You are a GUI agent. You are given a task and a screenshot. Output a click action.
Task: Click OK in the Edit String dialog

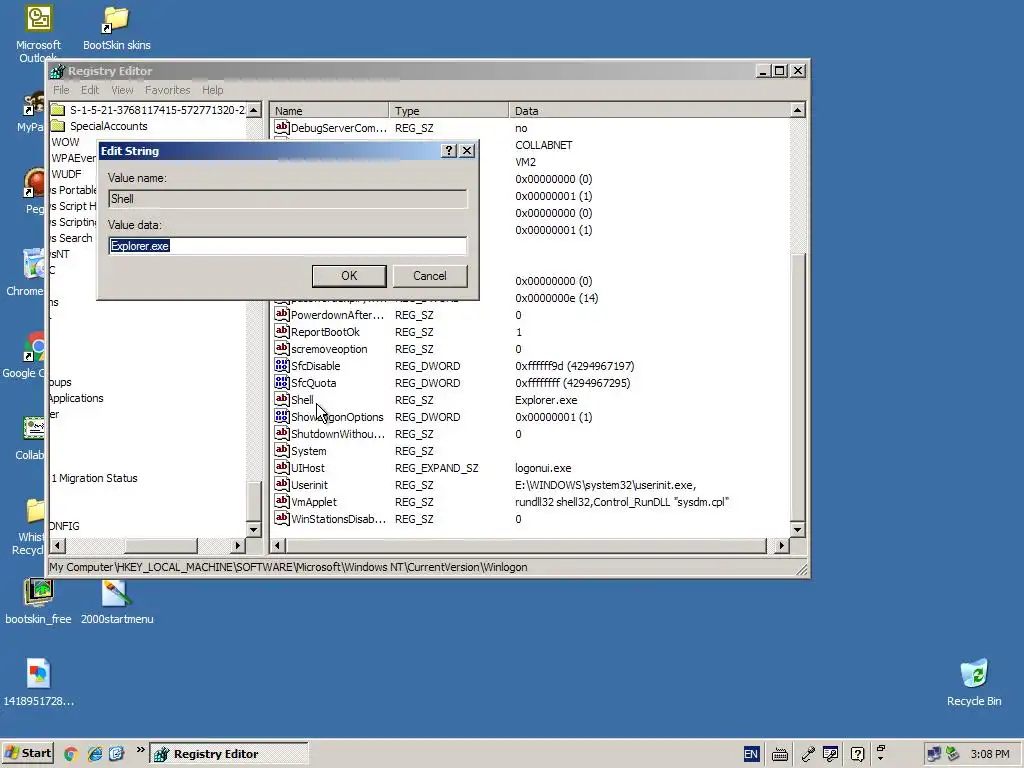coord(349,276)
